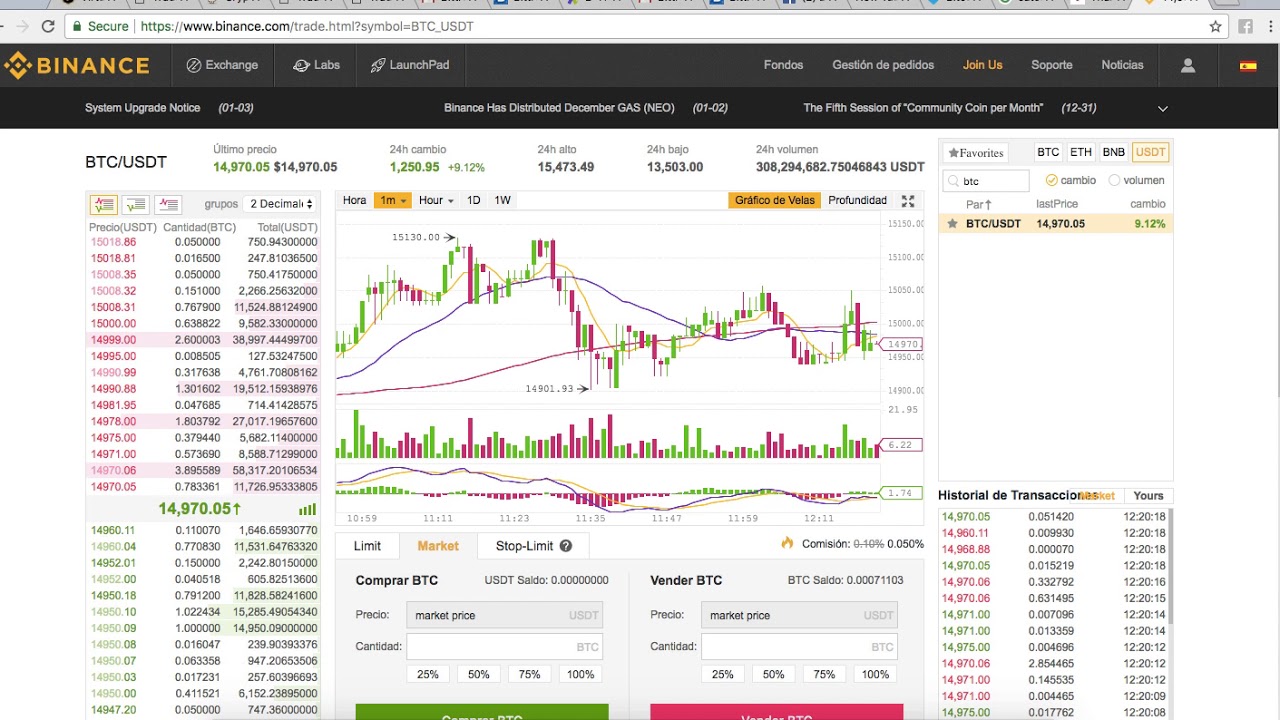Bookmark page with star icon
This screenshot has width=1280, height=720.
coord(1216,27)
